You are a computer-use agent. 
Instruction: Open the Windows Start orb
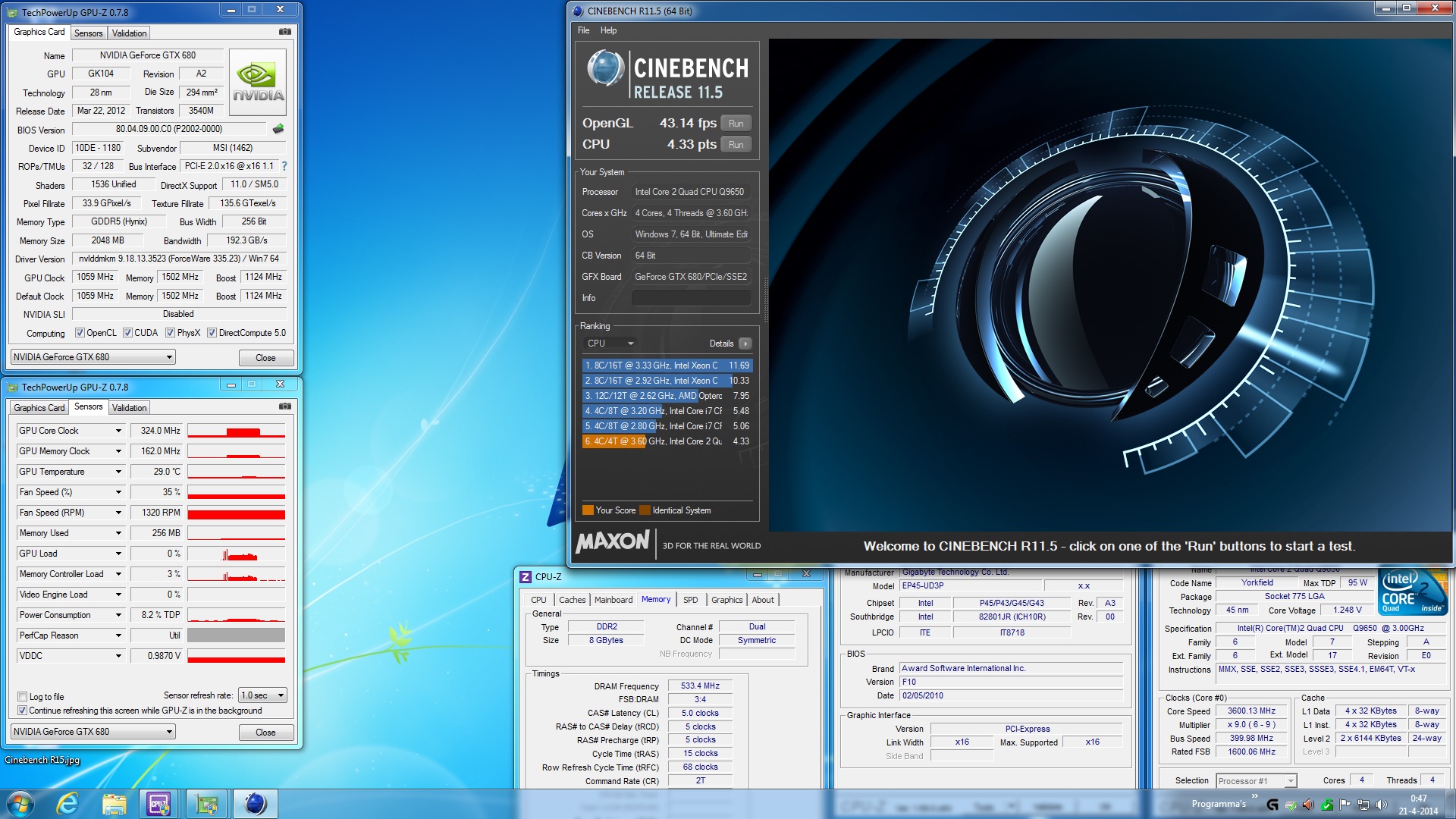point(20,804)
